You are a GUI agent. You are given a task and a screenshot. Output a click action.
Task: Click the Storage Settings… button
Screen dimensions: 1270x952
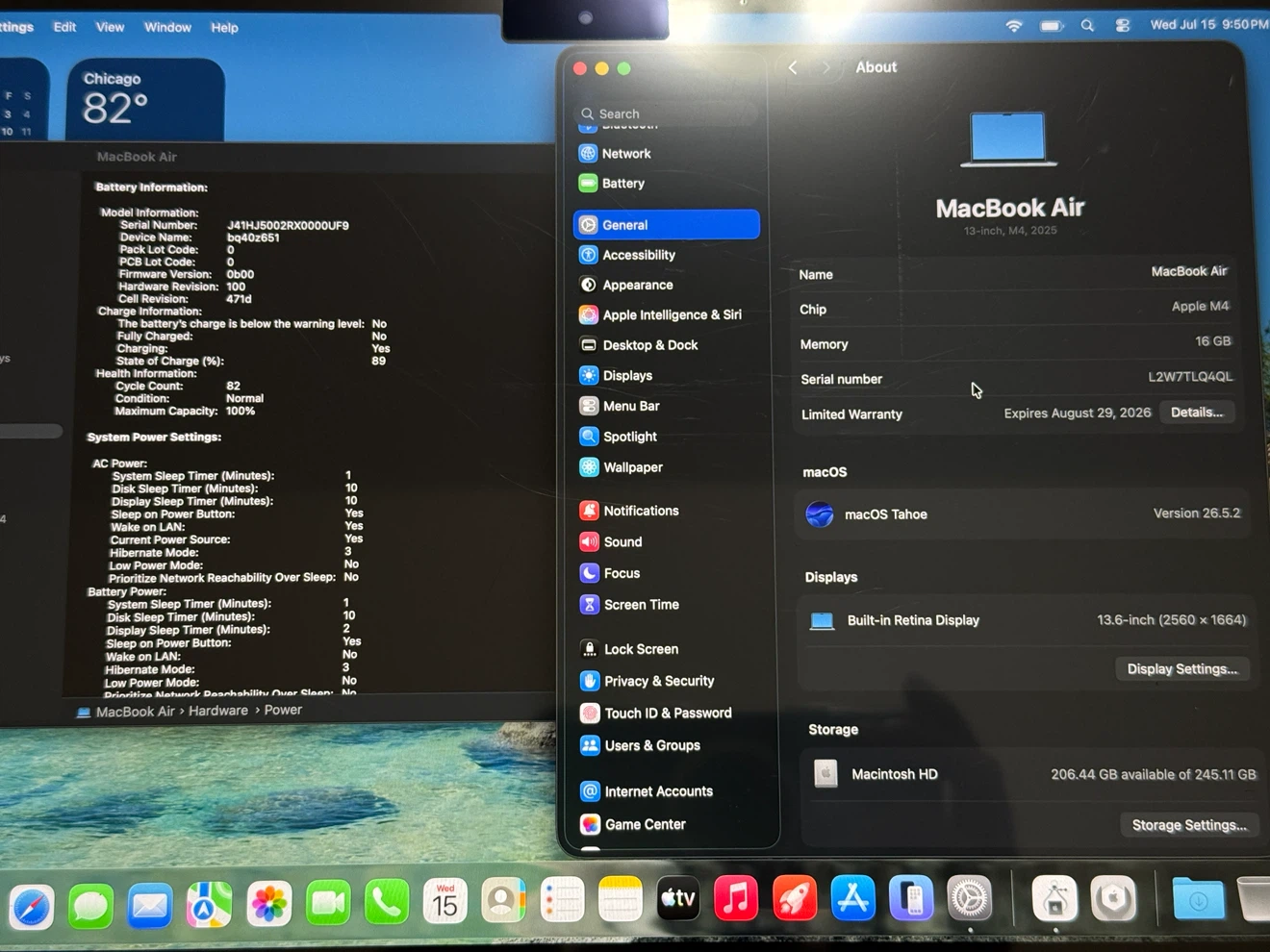click(1189, 825)
